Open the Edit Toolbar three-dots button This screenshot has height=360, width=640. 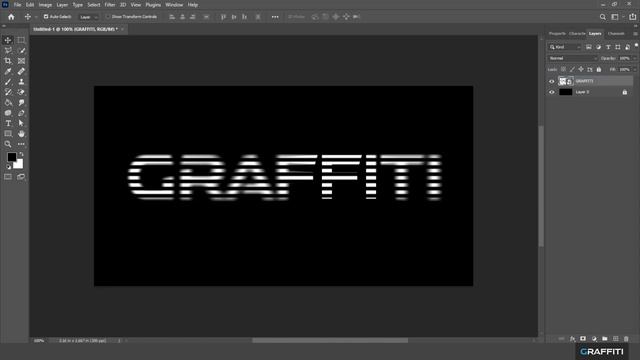(x=21, y=144)
